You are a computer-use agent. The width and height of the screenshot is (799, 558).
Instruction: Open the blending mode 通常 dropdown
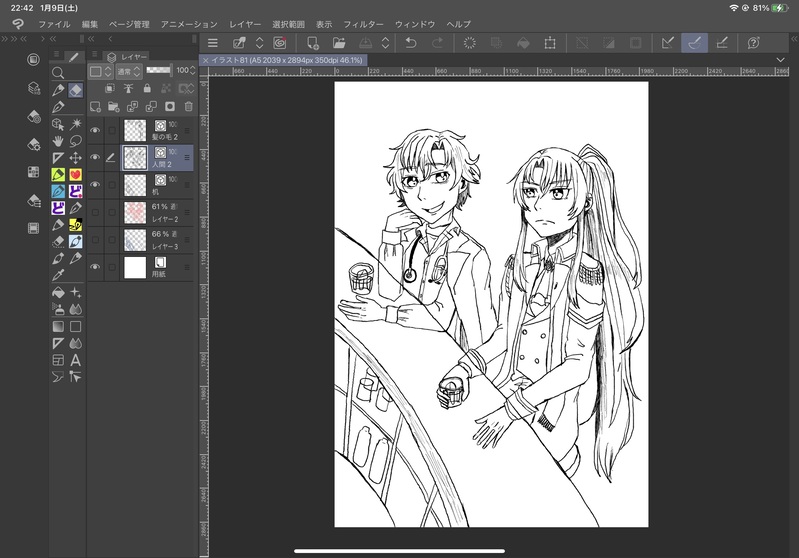pos(129,71)
